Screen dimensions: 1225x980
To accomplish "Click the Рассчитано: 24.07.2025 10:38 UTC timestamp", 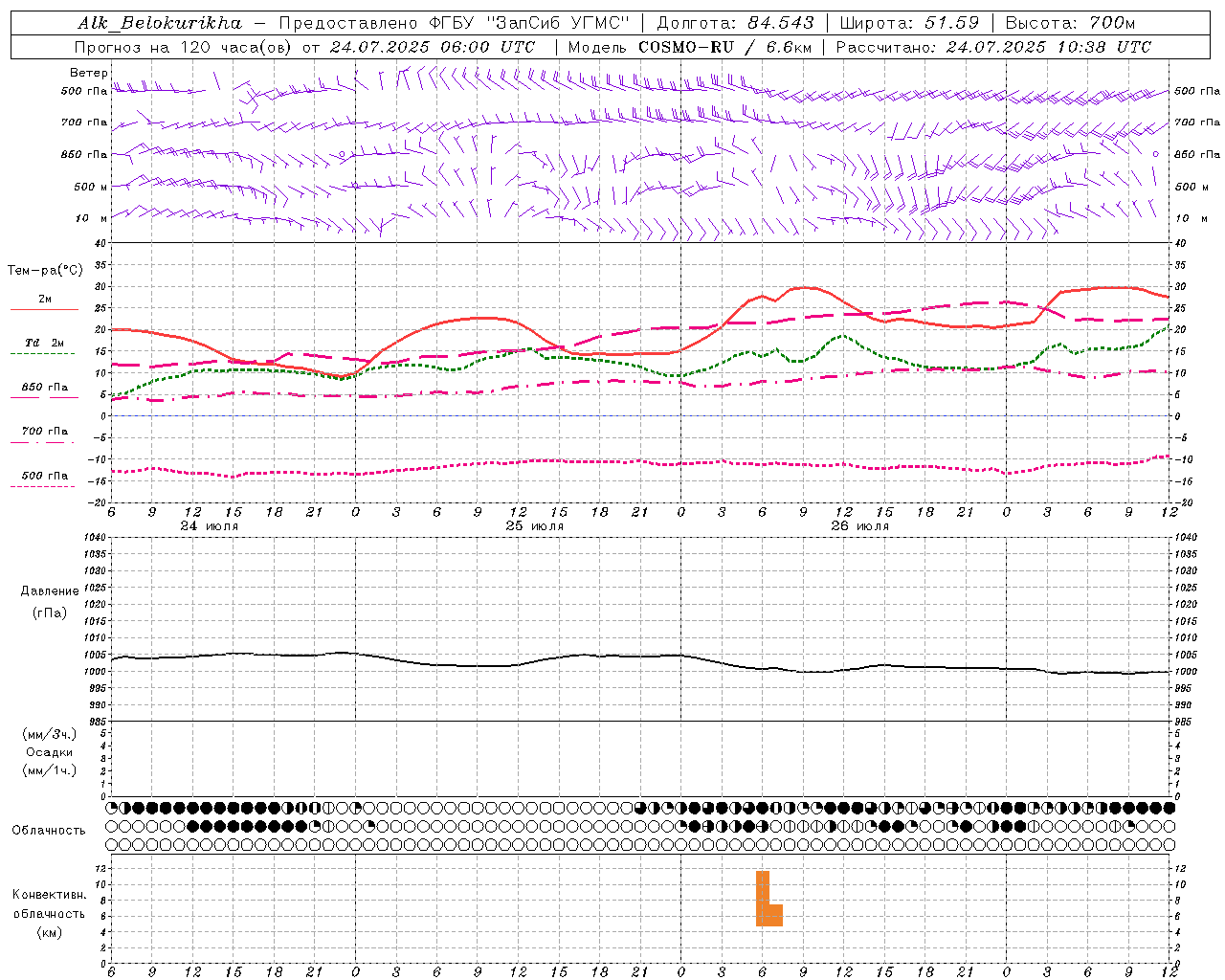I will click(x=993, y=46).
